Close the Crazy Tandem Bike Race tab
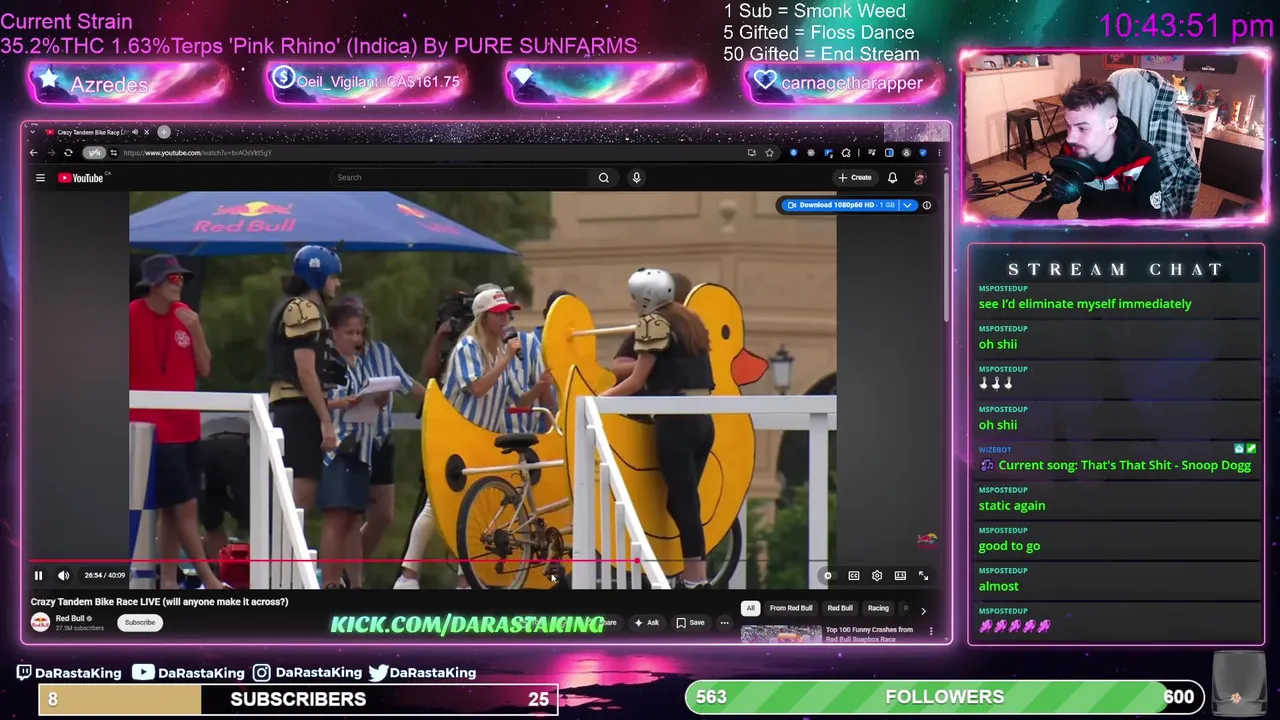The height and width of the screenshot is (720, 1280). [147, 132]
